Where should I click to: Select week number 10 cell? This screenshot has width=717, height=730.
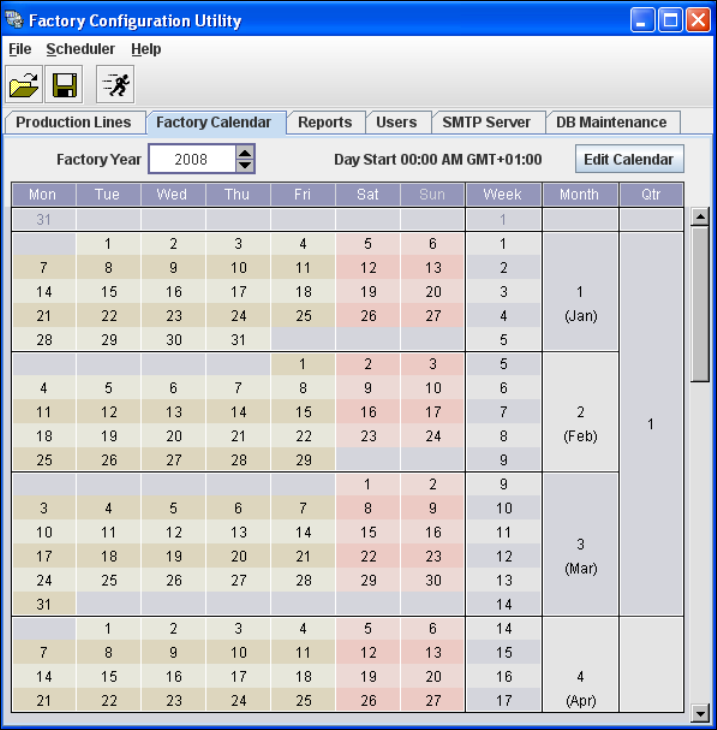click(503, 508)
